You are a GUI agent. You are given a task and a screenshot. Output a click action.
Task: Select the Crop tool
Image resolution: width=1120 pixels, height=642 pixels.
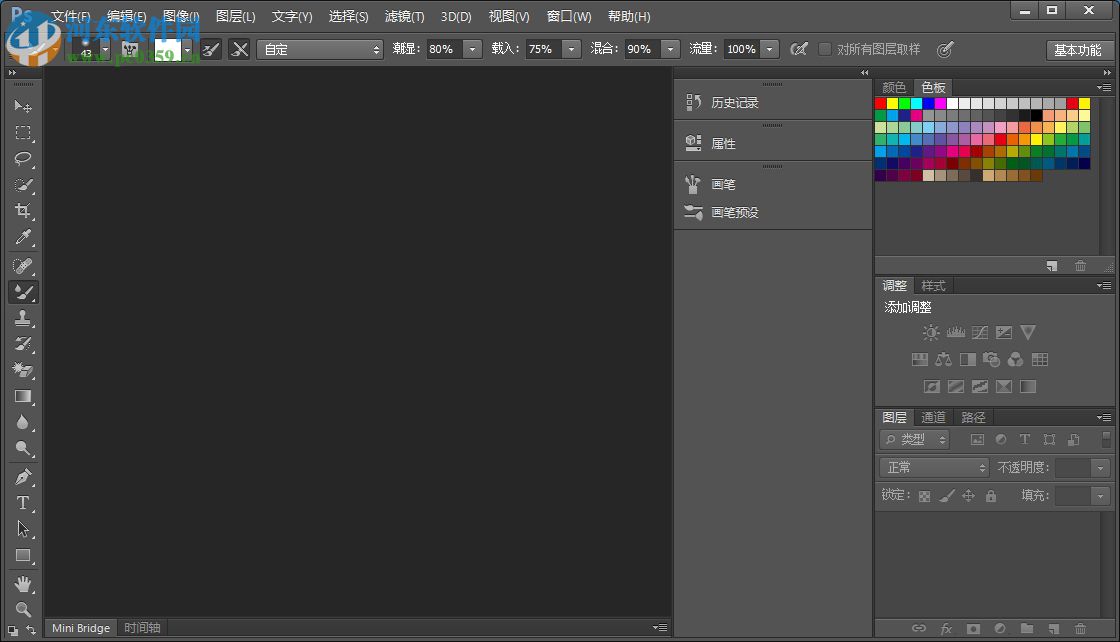[23, 212]
